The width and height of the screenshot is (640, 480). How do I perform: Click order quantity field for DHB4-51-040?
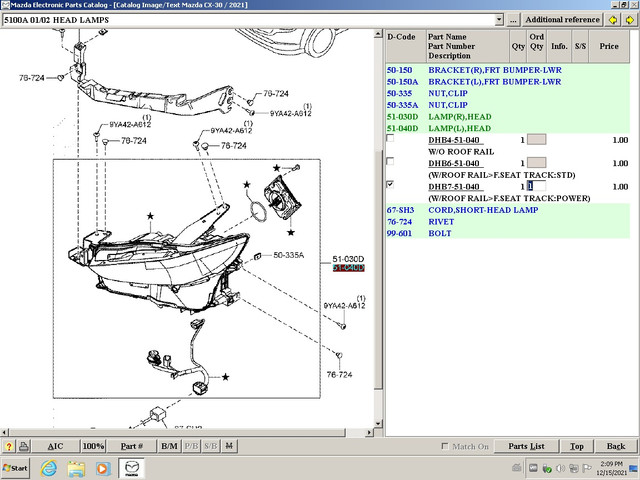pyautogui.click(x=536, y=140)
